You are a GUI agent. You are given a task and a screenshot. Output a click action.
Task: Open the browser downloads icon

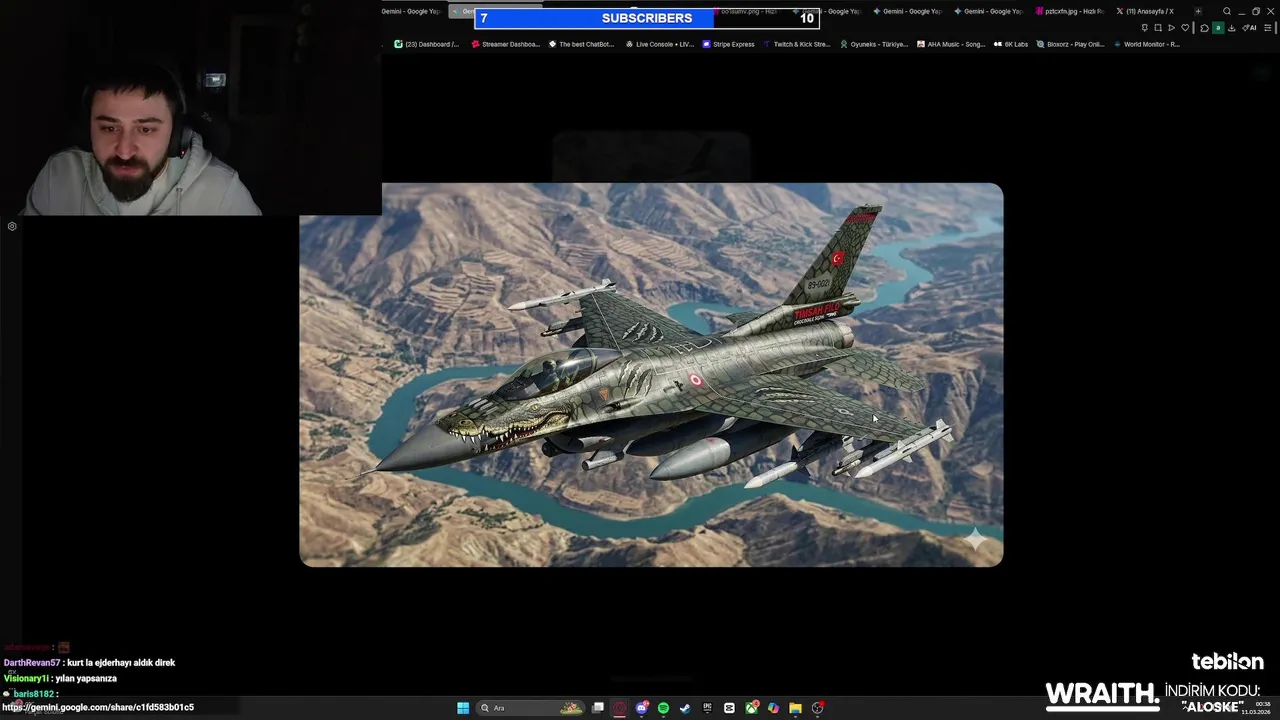1232,28
